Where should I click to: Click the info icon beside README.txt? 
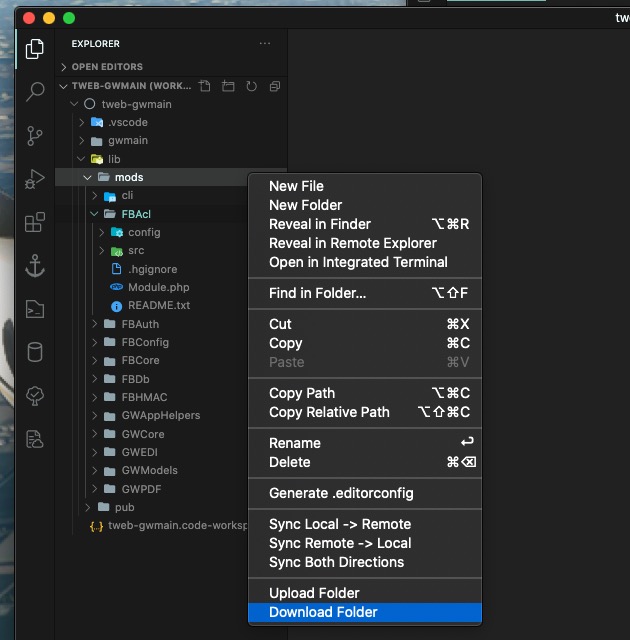click(x=117, y=306)
